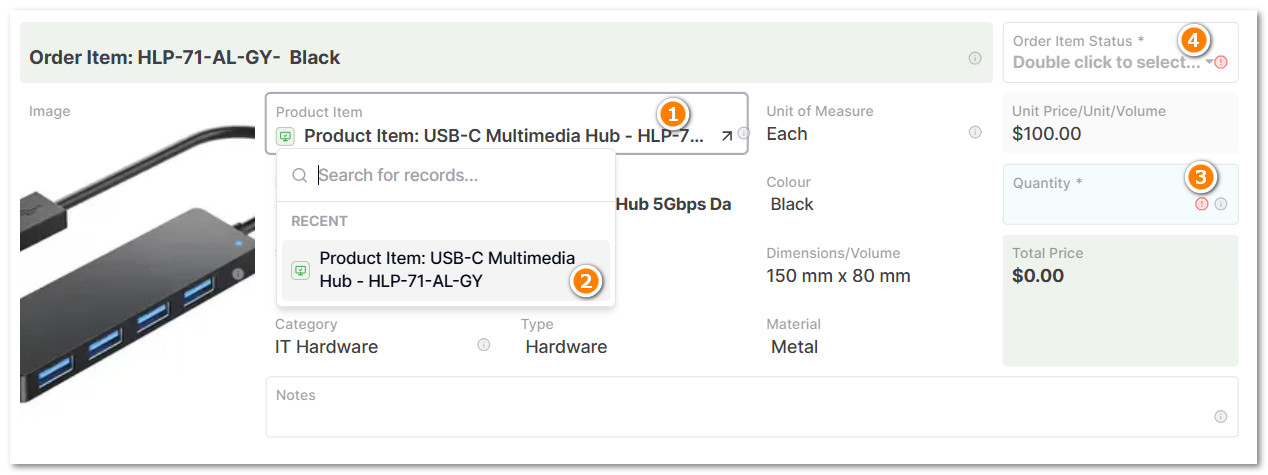Click the info icon on the product image
Screen dimensions: 1268x475
pos(238,274)
